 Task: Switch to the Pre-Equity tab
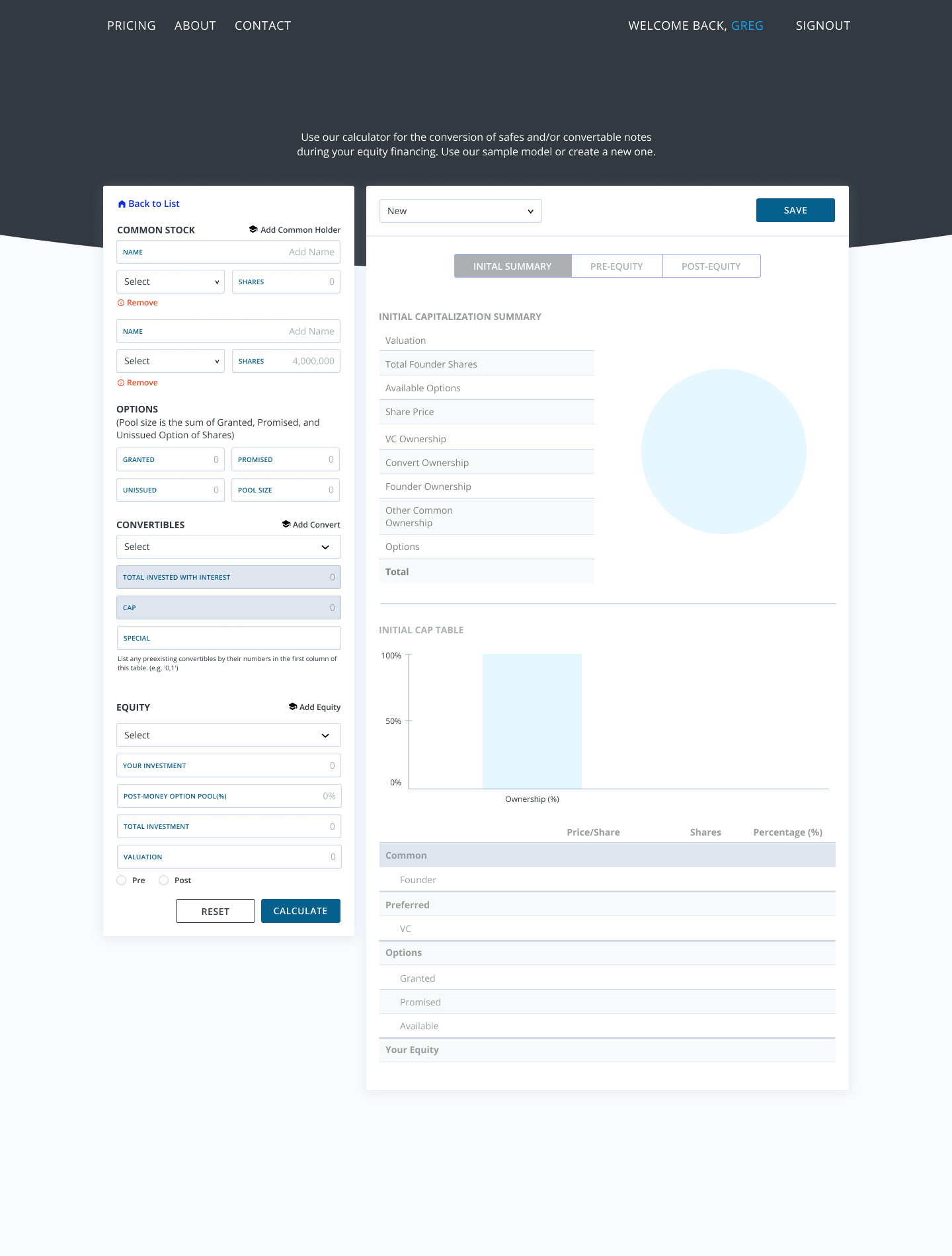(616, 266)
